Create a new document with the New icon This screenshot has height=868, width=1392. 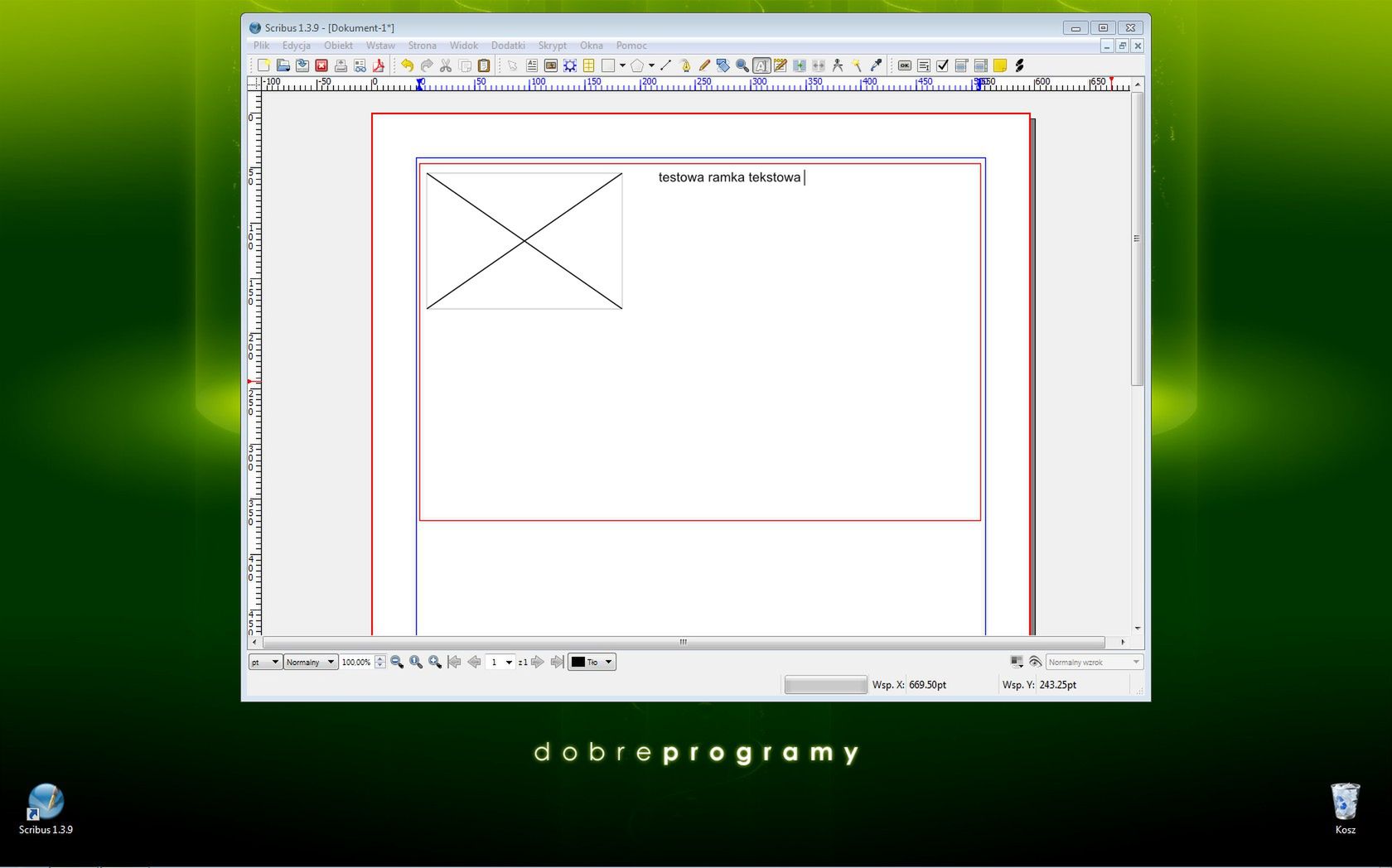tap(263, 65)
